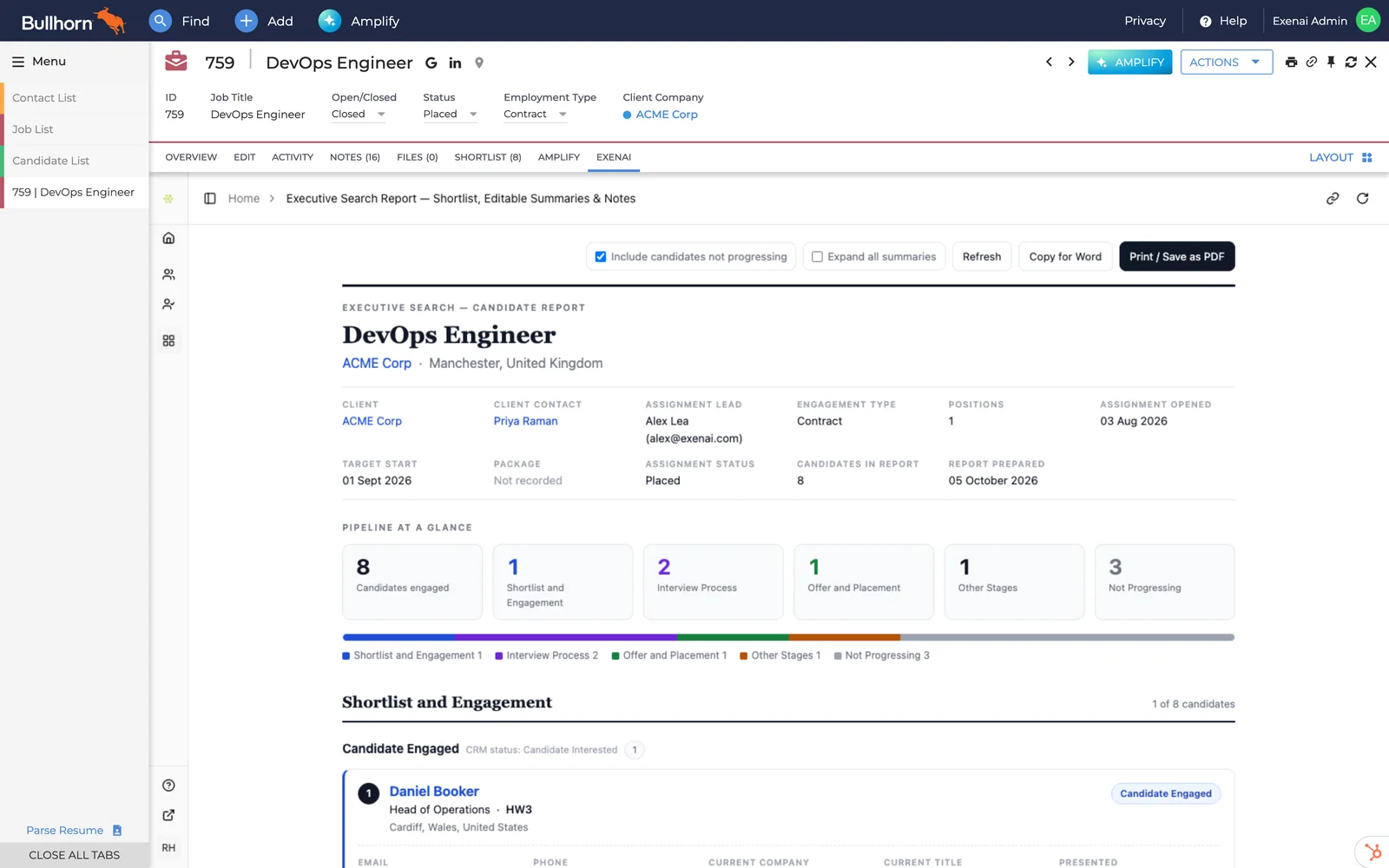Click Print / Save as PDF
Viewport: 1389px width, 868px height.
coord(1176,257)
